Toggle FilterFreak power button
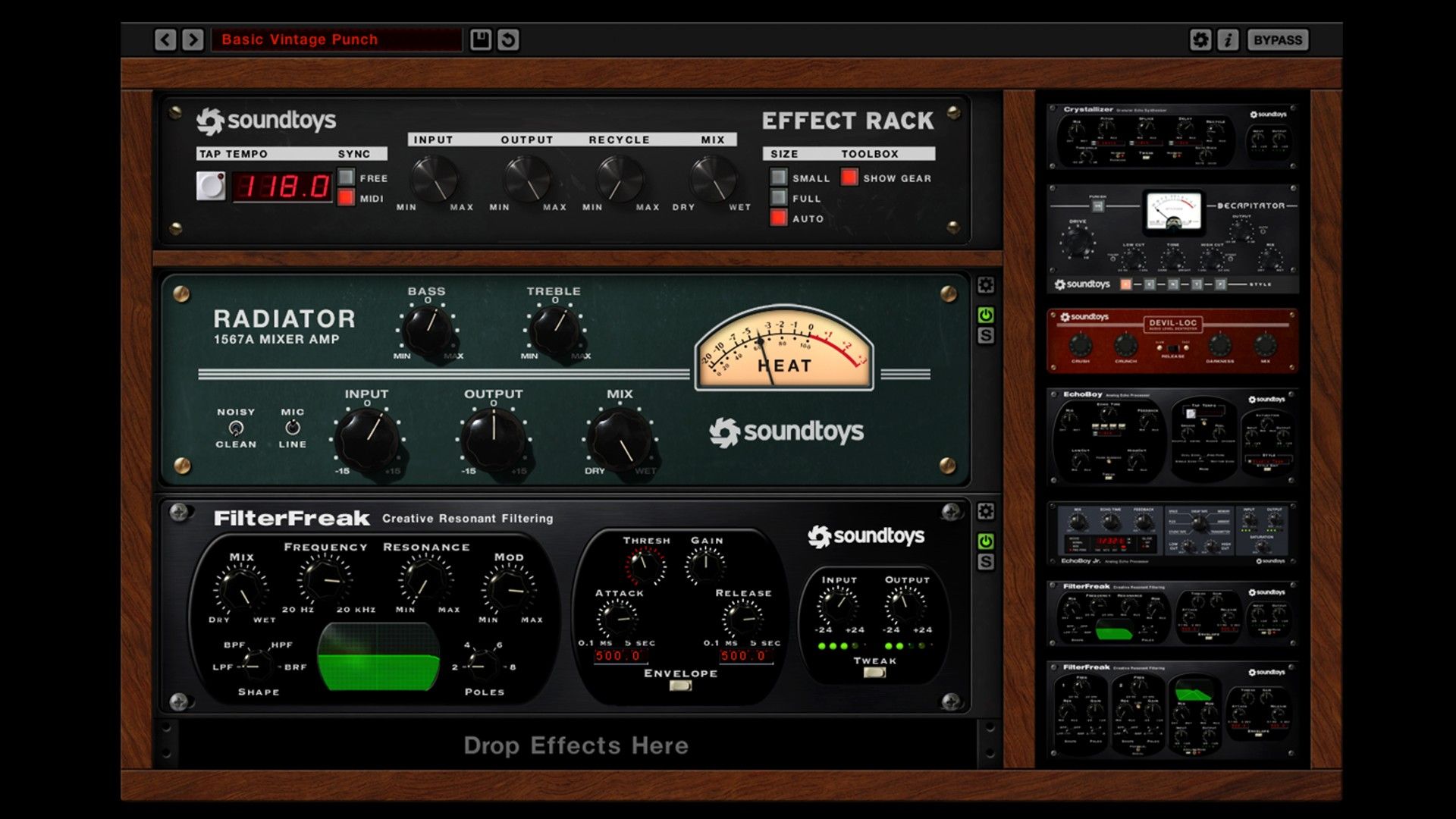 (x=985, y=541)
